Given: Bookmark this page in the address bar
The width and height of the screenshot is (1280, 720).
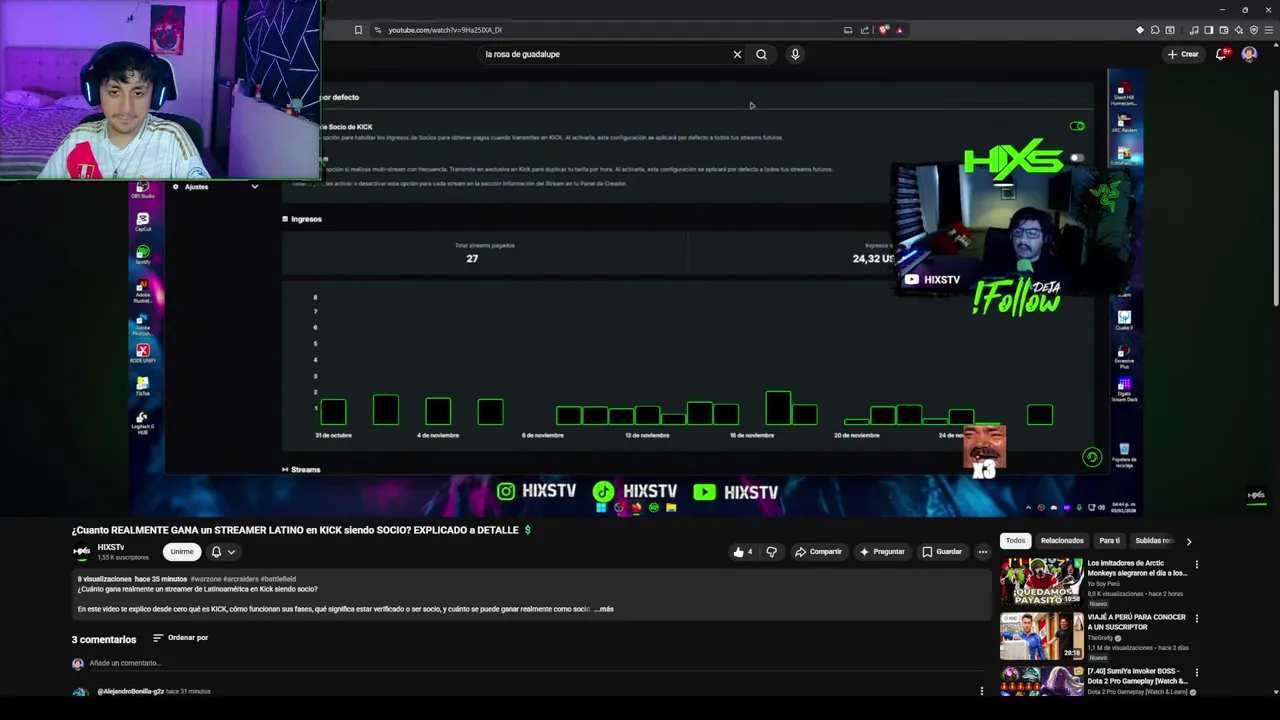Looking at the screenshot, I should 358,30.
